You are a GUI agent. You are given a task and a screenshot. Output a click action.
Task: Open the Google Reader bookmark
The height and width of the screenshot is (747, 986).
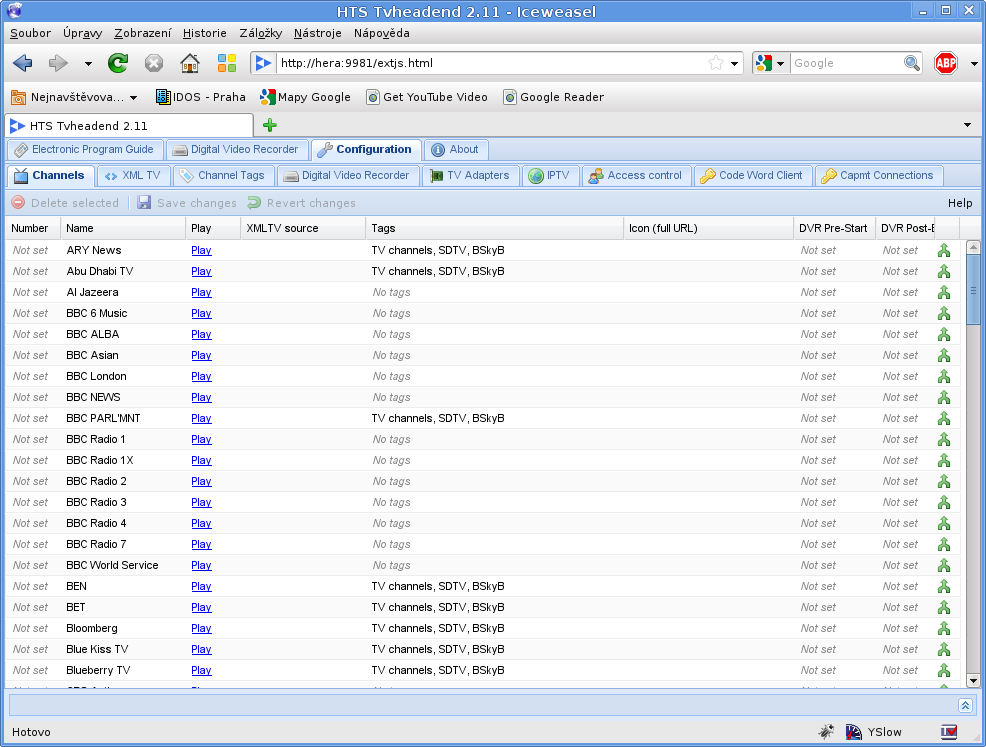(x=553, y=97)
